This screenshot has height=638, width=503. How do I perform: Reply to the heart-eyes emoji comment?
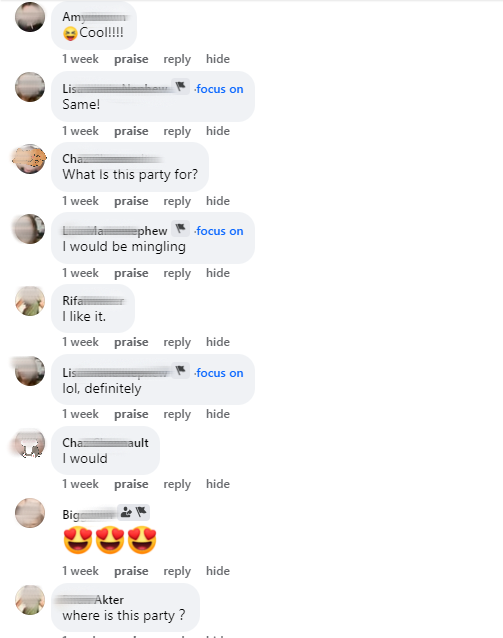click(x=177, y=571)
